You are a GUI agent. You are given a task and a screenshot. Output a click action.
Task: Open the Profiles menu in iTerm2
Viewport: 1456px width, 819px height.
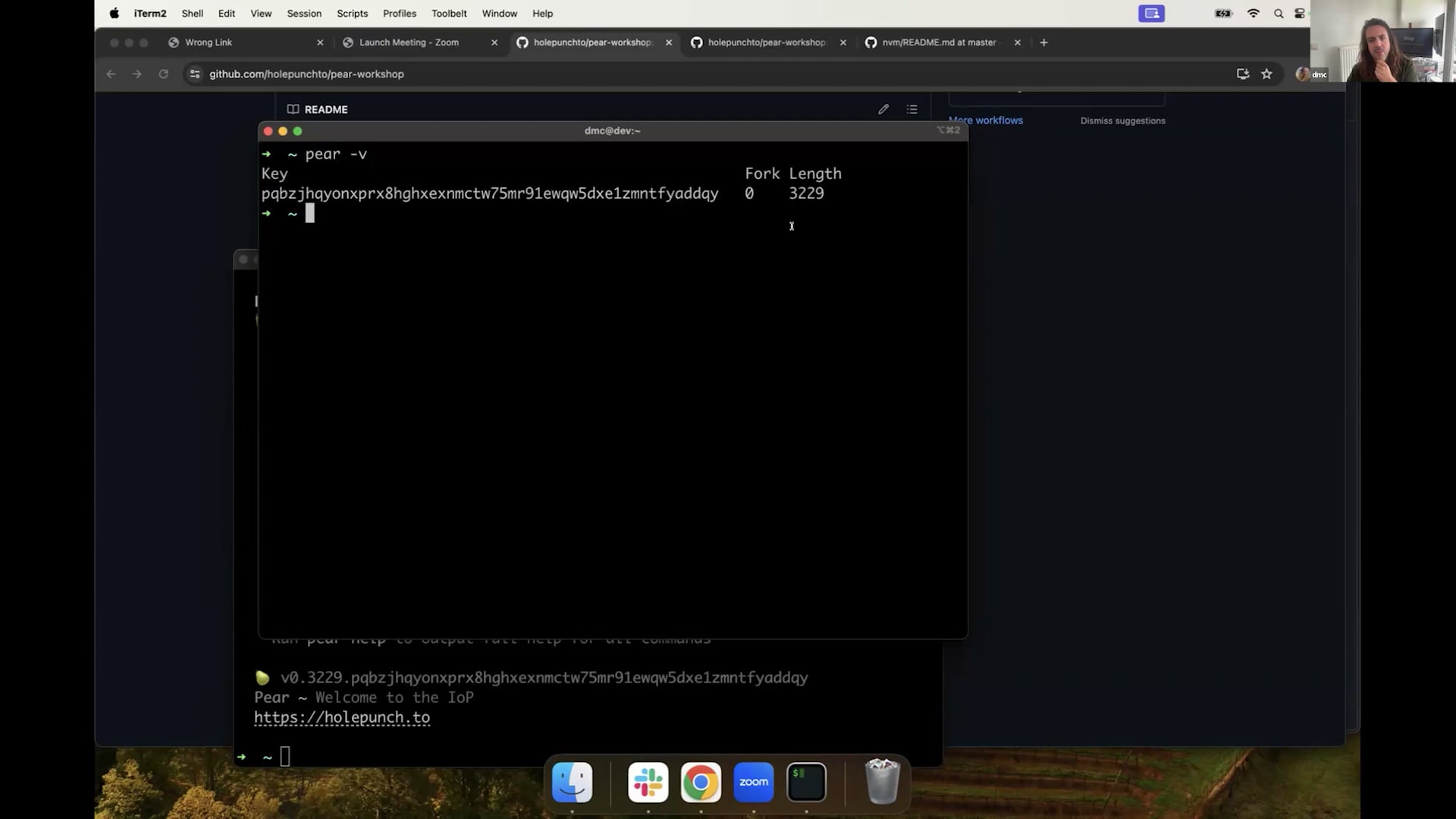[399, 14]
